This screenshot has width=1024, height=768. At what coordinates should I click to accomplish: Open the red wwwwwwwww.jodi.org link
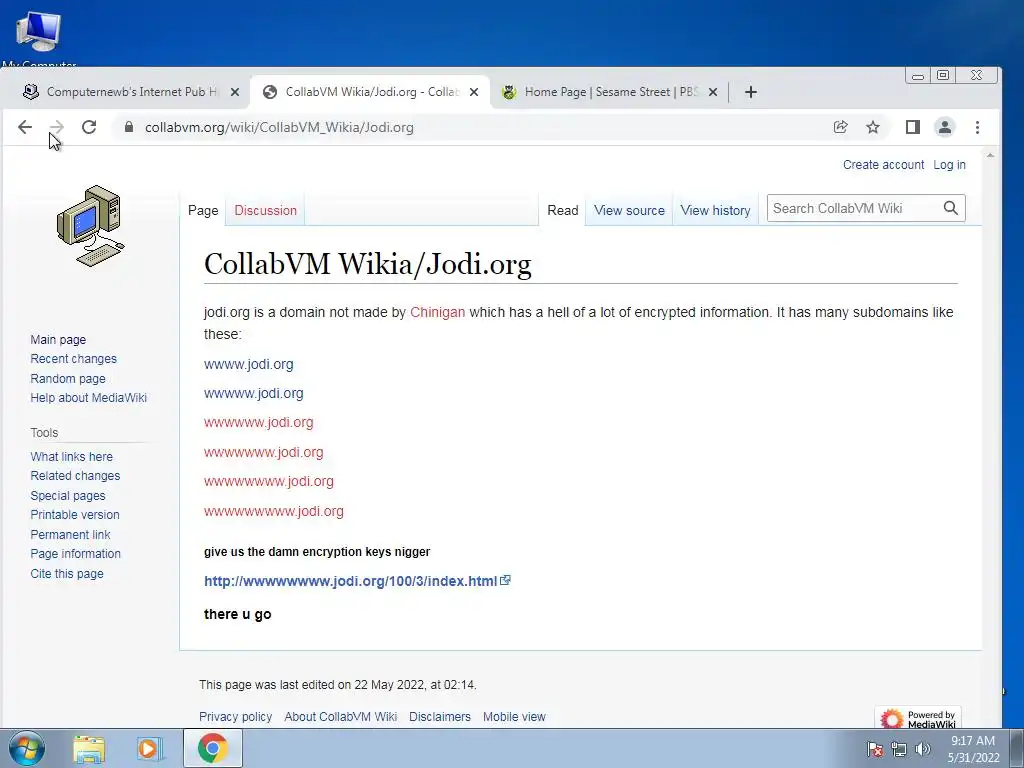pyautogui.click(x=274, y=511)
